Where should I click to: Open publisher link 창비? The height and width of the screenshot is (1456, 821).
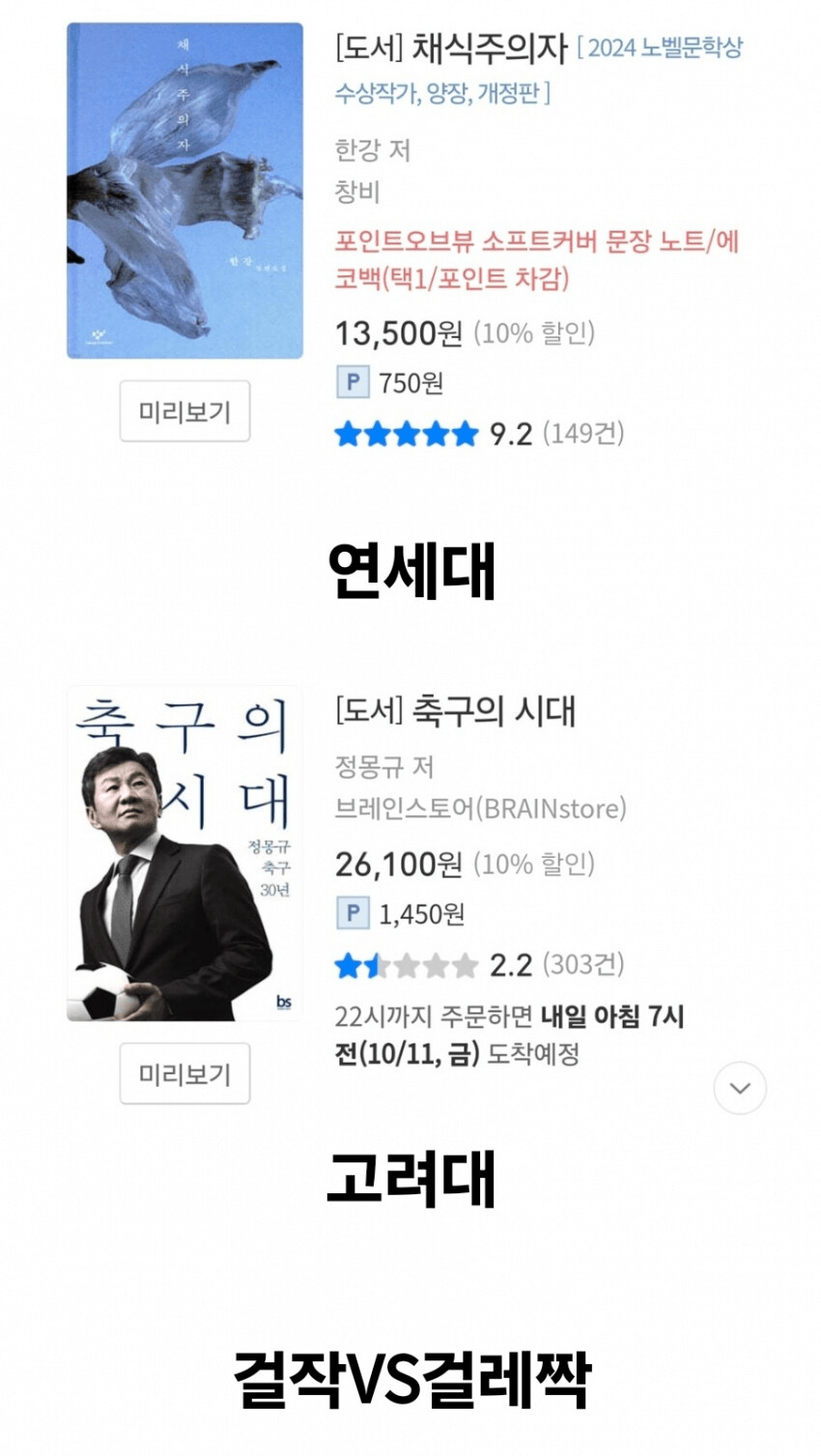[x=356, y=191]
